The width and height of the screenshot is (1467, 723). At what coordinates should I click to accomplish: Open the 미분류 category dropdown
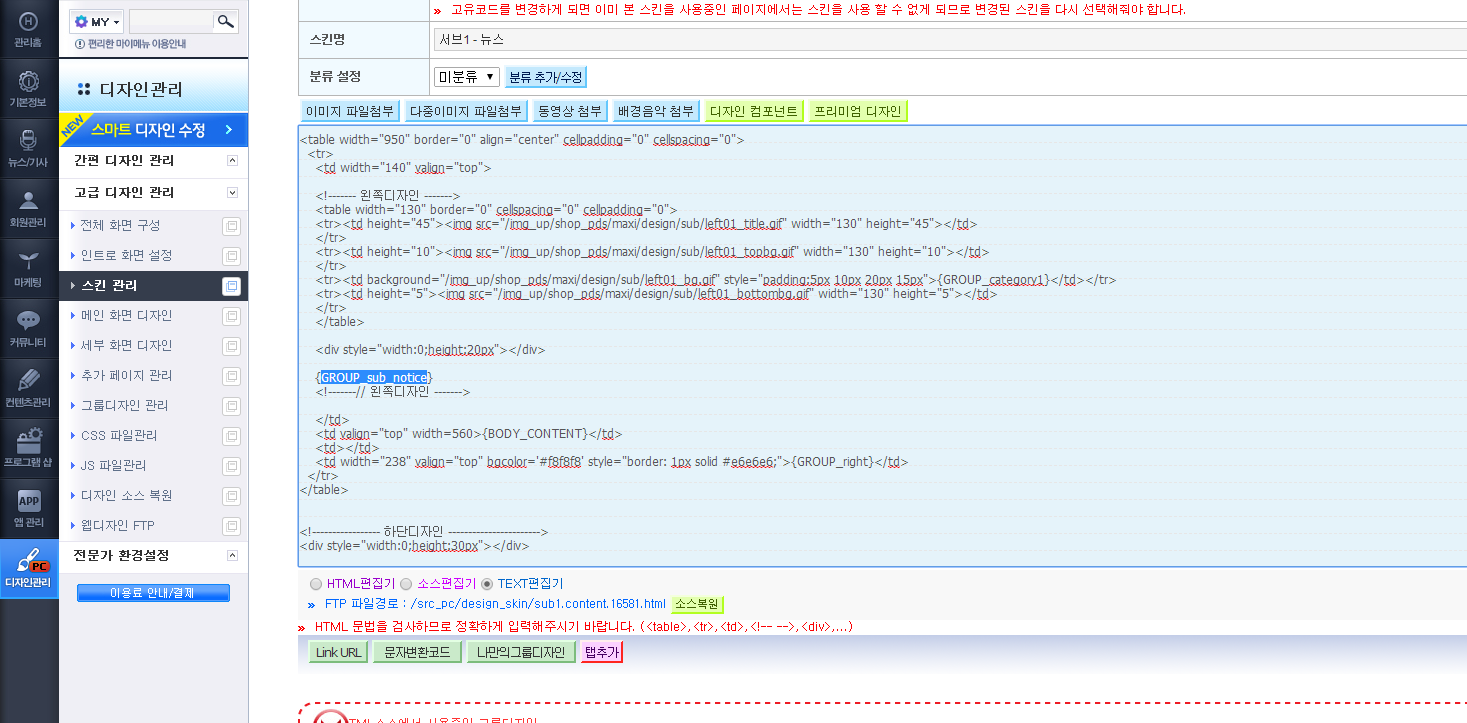pyautogui.click(x=466, y=77)
